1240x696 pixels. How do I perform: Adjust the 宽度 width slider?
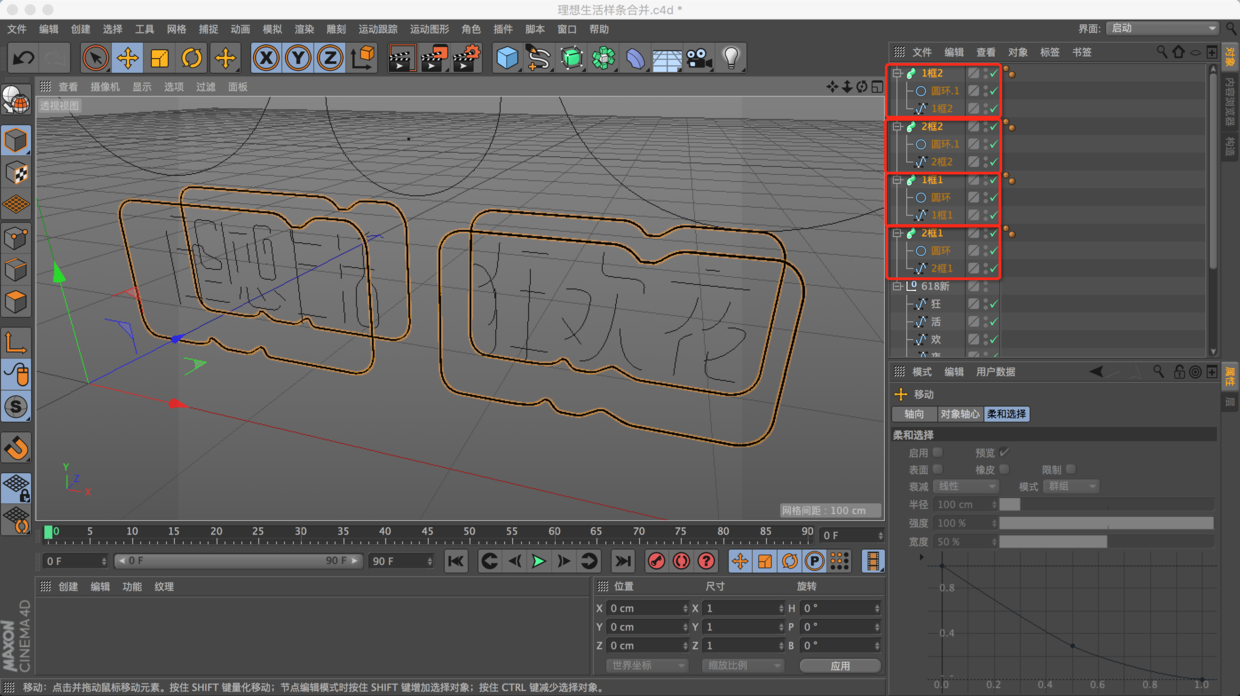click(1106, 541)
